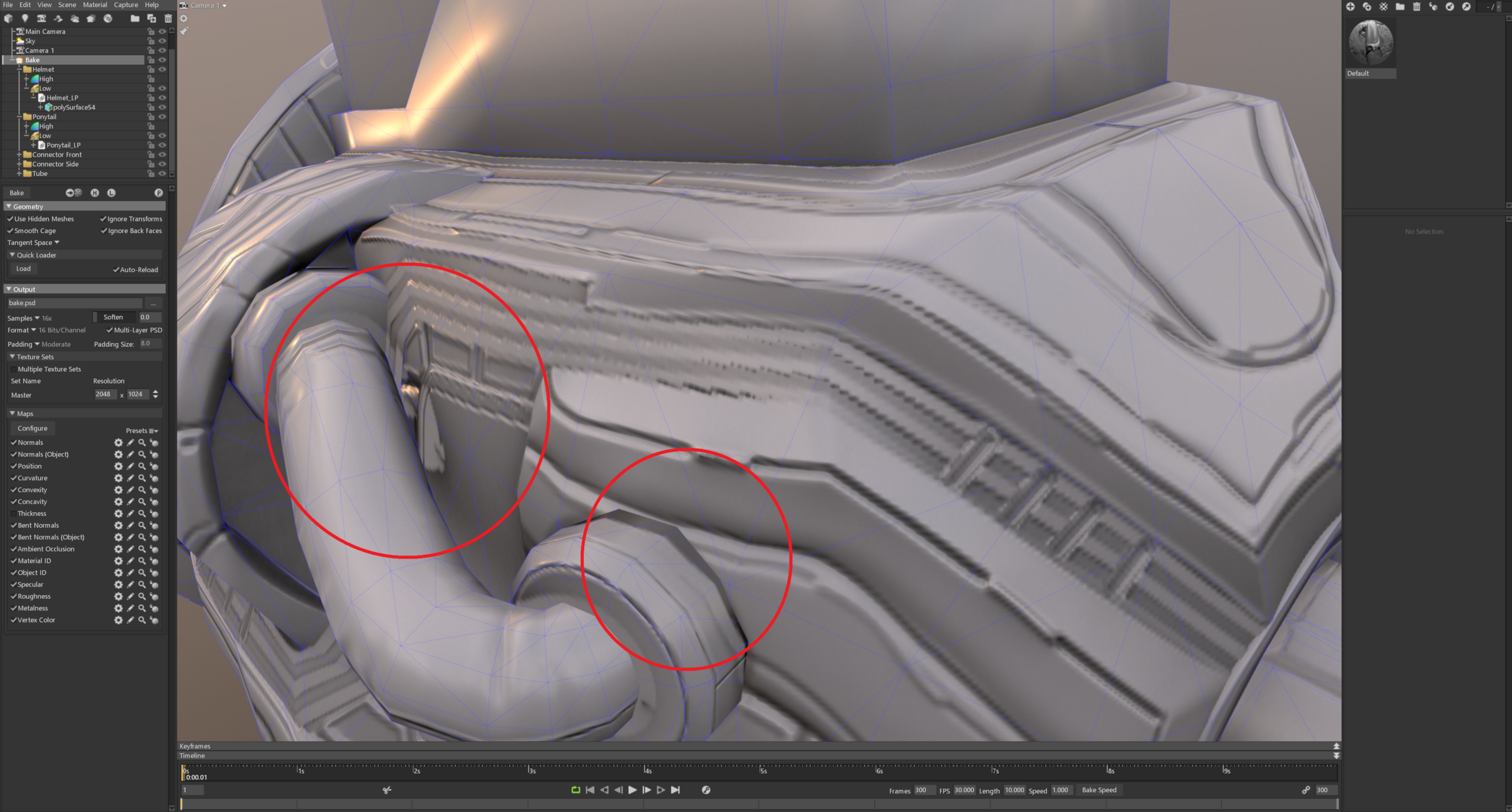Toggle Ignore Back Faces checkbox
The width and height of the screenshot is (1512, 812).
pyautogui.click(x=104, y=231)
